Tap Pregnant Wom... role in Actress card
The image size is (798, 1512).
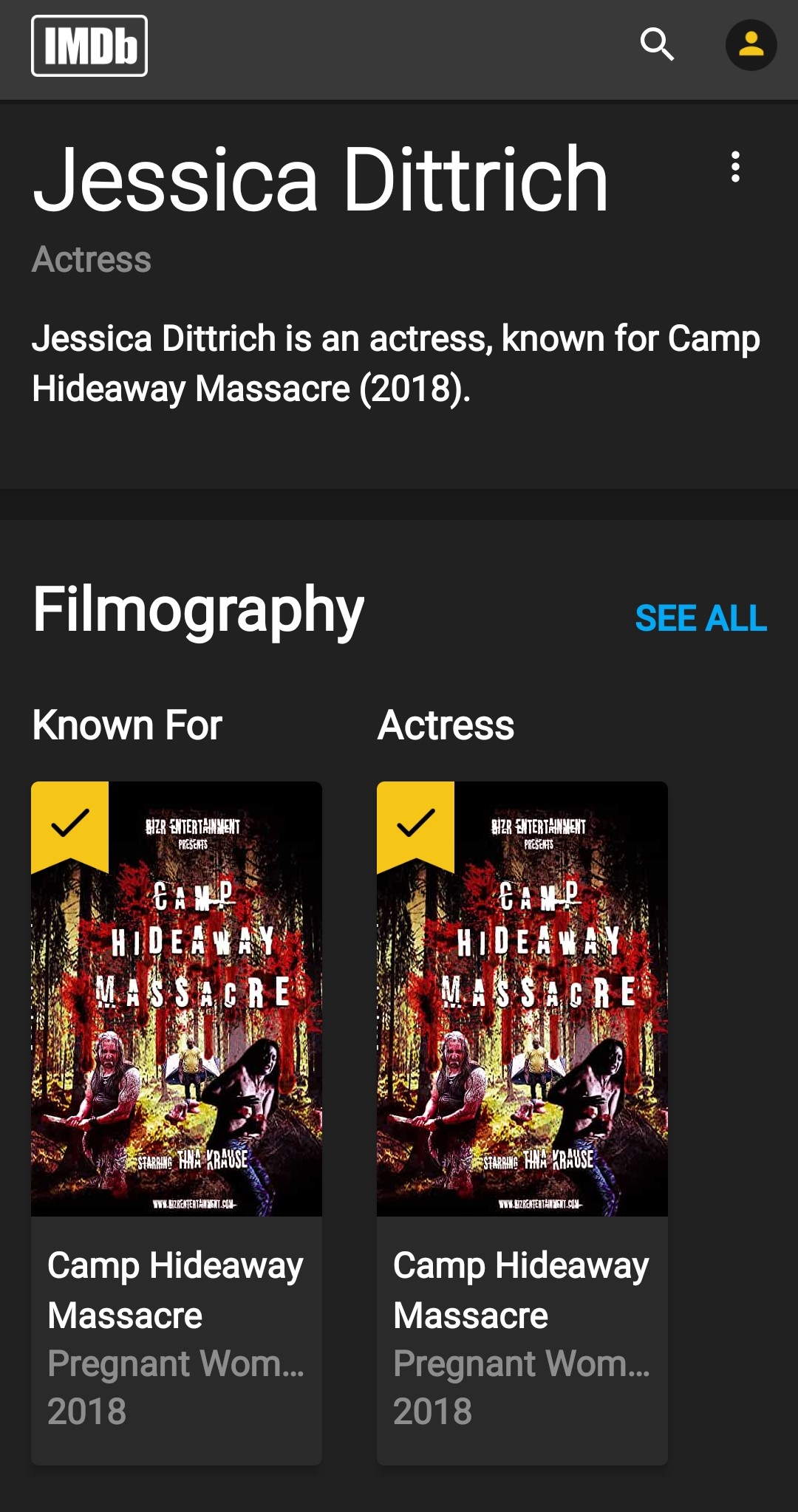[522, 1364]
